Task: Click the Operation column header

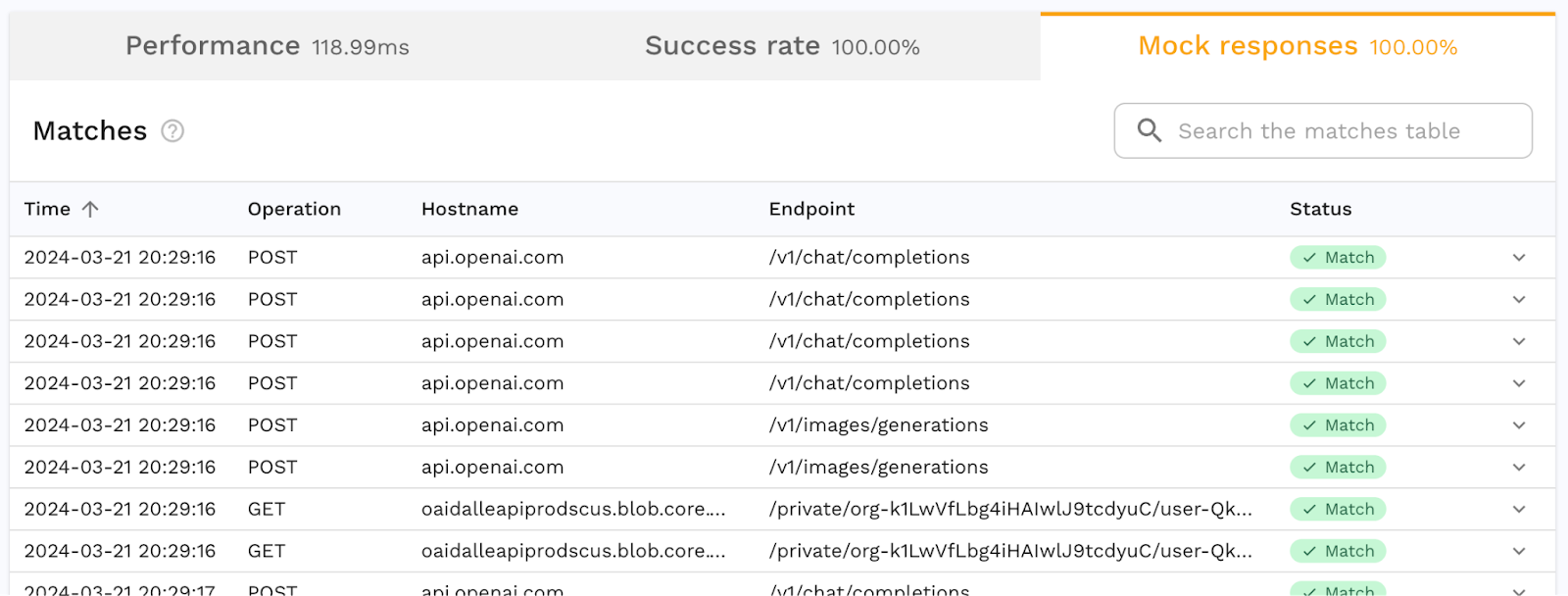Action: coord(294,209)
